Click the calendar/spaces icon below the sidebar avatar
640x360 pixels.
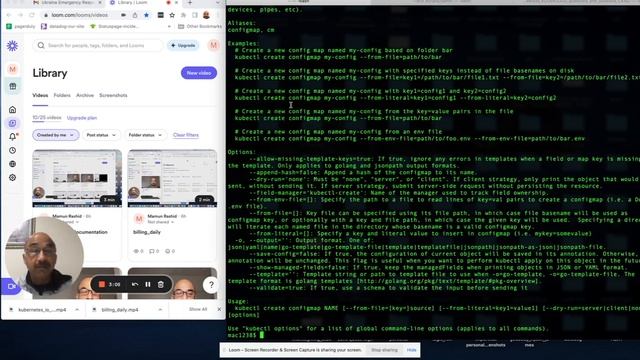[x=13, y=86]
